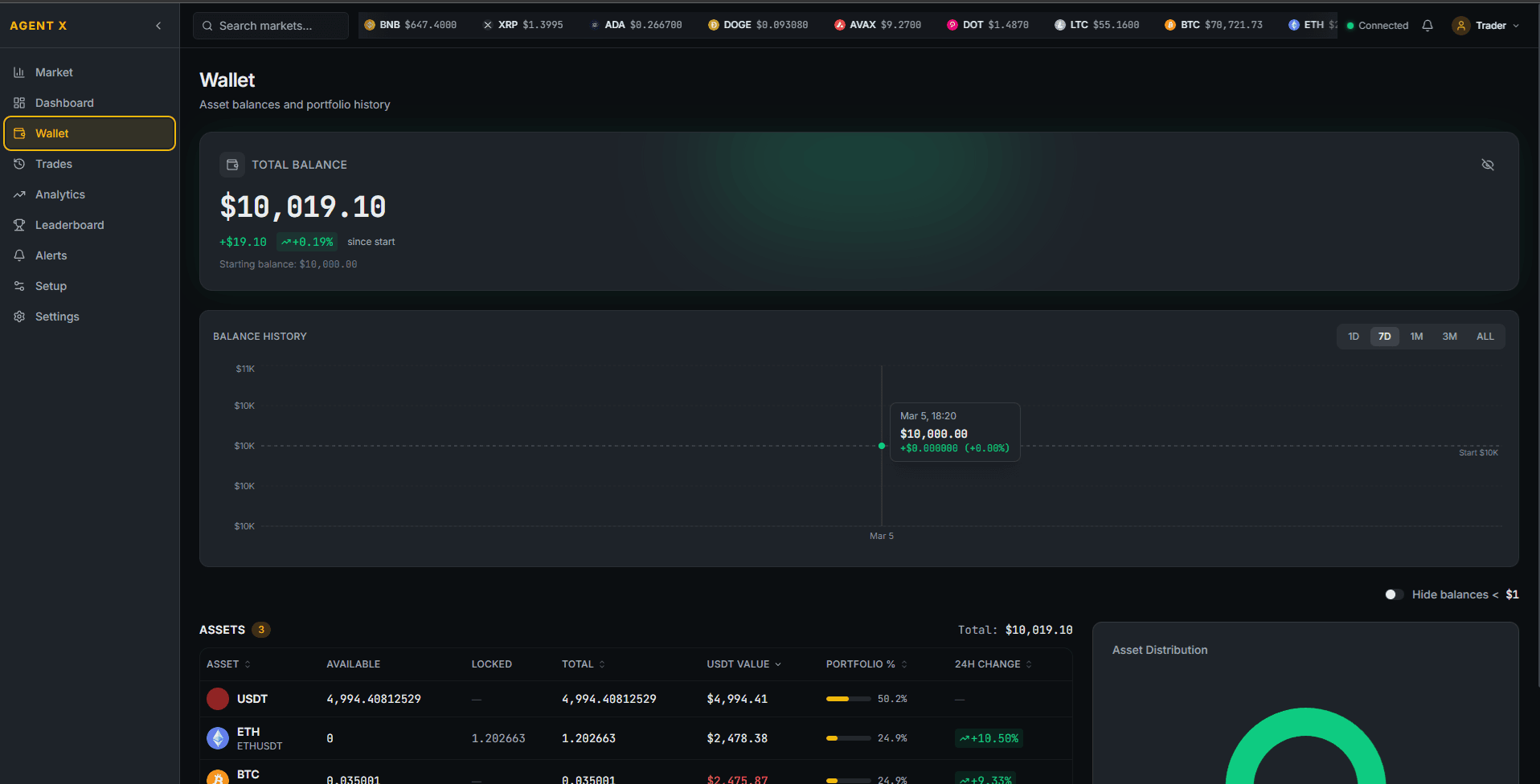Screen dimensions: 1540x784
Task: Hide the total balance with the eye icon
Action: (1488, 165)
